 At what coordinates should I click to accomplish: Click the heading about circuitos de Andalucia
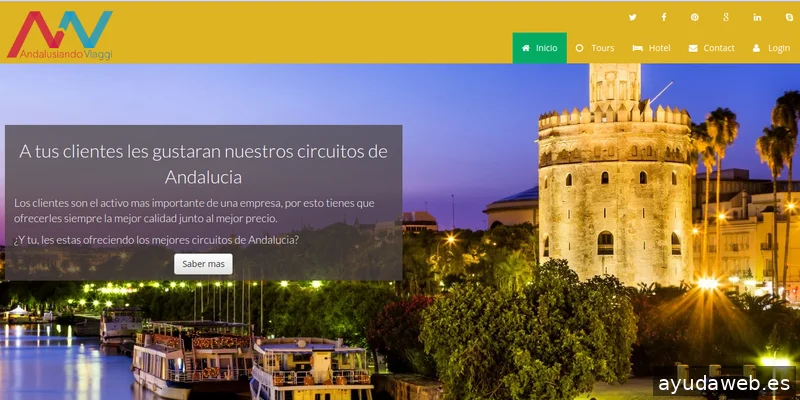[x=203, y=163]
